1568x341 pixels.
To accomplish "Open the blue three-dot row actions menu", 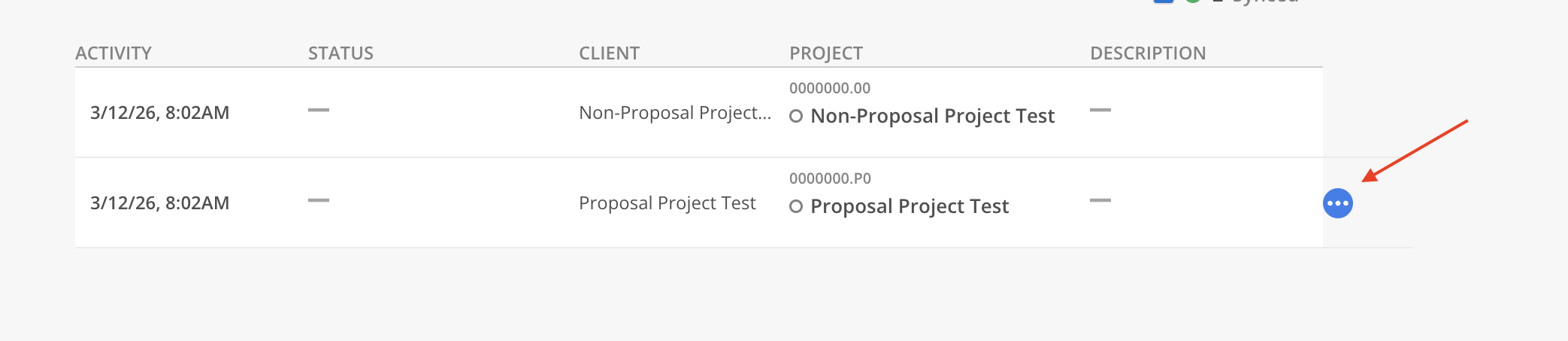I will coord(1337,203).
